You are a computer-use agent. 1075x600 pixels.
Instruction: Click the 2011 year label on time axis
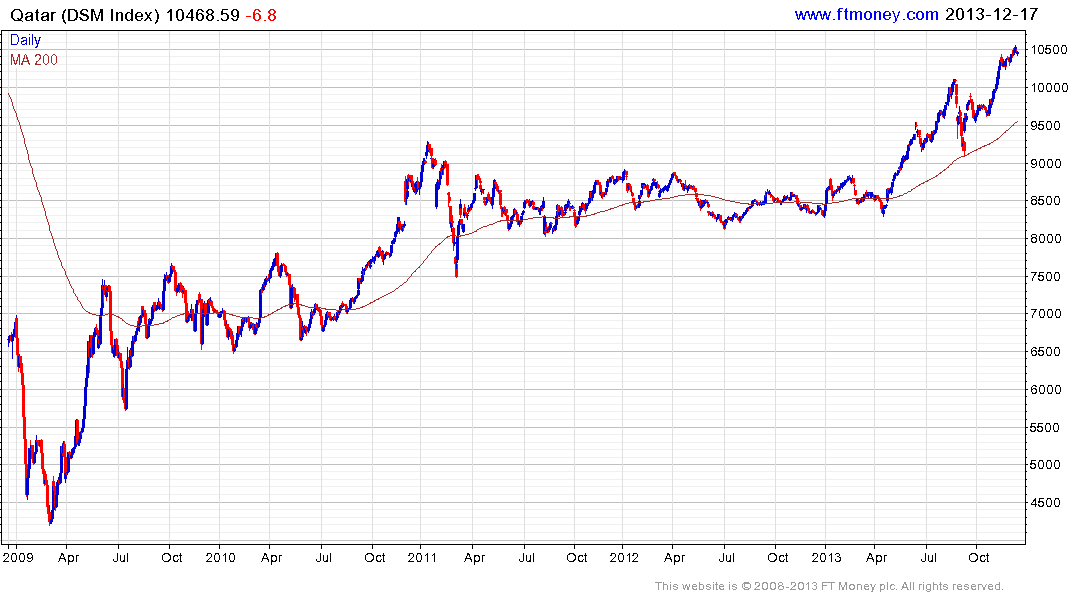[x=422, y=557]
